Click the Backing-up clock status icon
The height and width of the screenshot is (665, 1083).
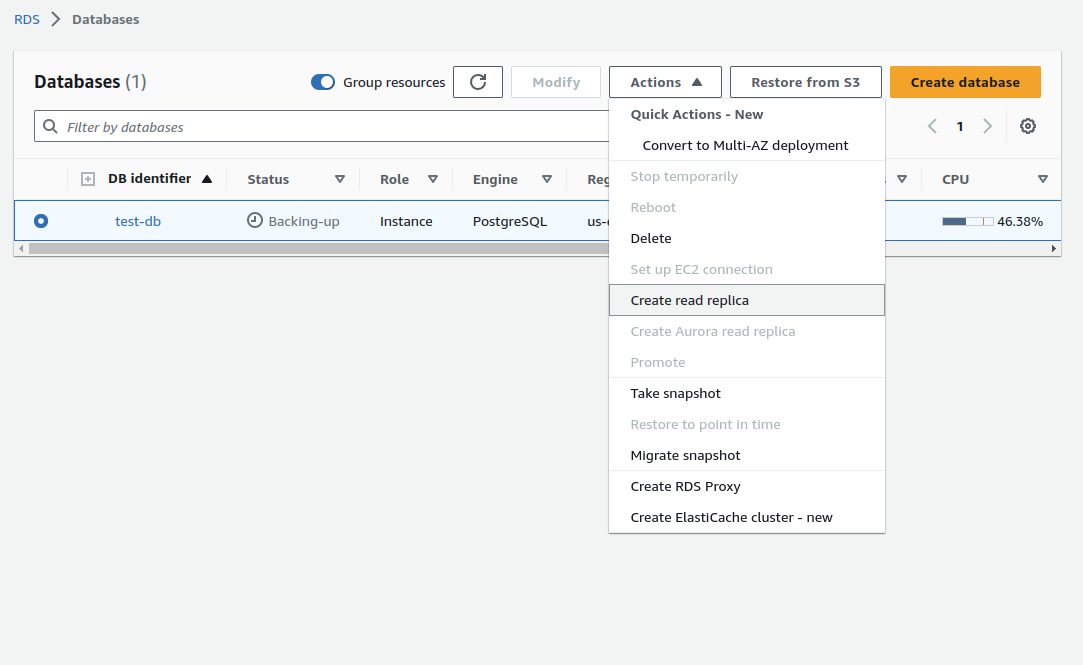coord(255,220)
